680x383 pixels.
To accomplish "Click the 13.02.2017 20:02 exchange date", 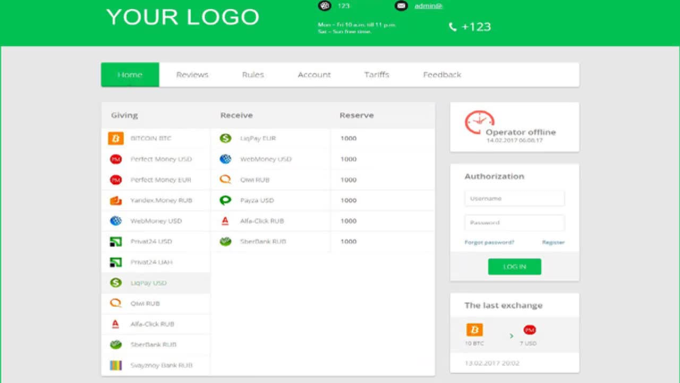I will point(492,363).
